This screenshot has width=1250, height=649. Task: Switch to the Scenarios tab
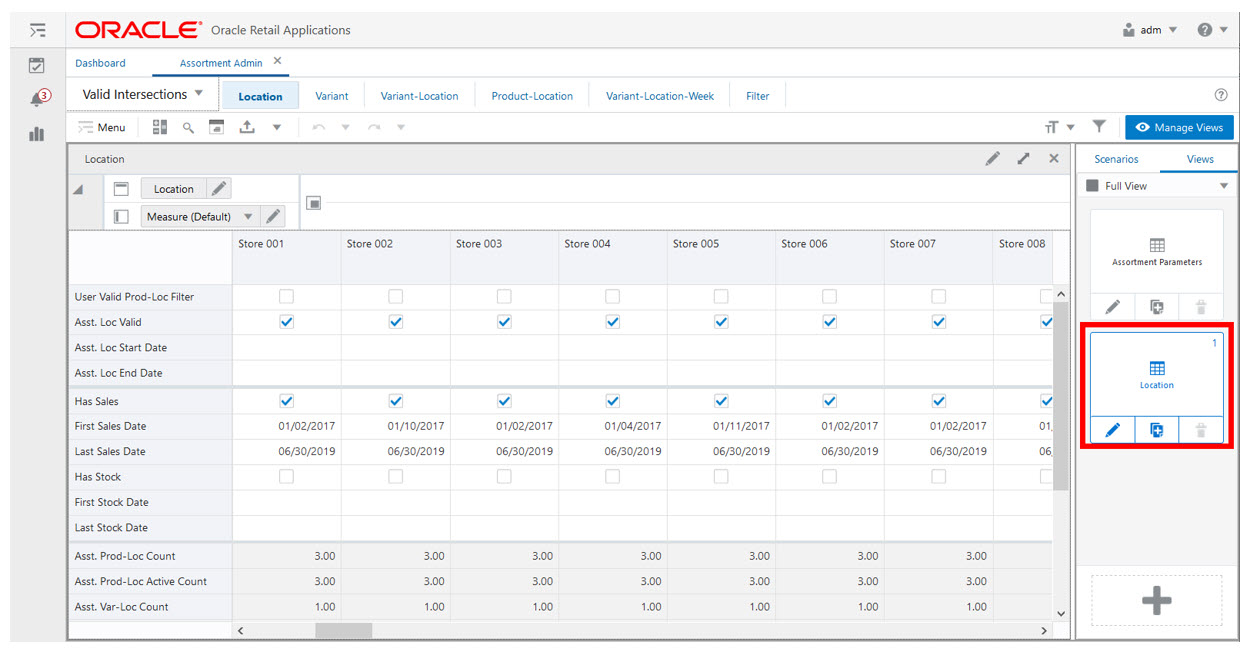1116,159
